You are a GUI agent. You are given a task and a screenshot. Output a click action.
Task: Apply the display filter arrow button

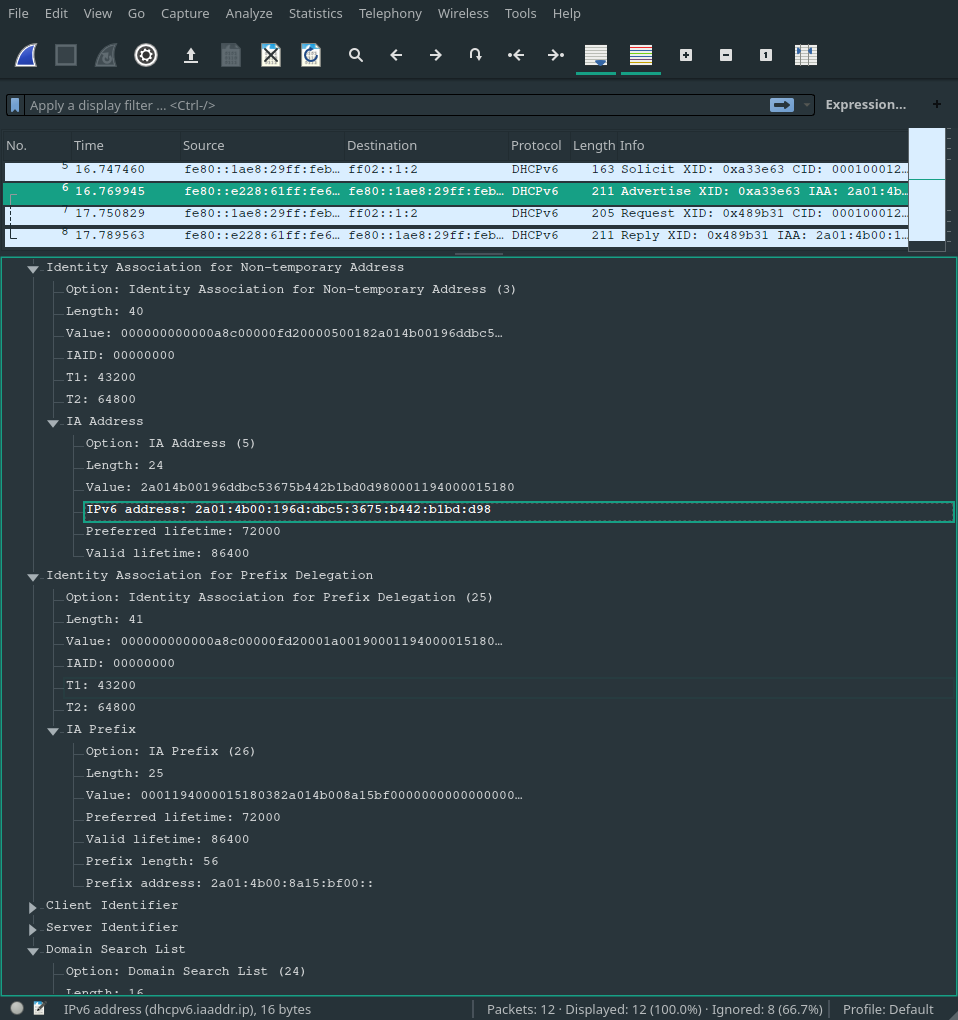(x=782, y=105)
